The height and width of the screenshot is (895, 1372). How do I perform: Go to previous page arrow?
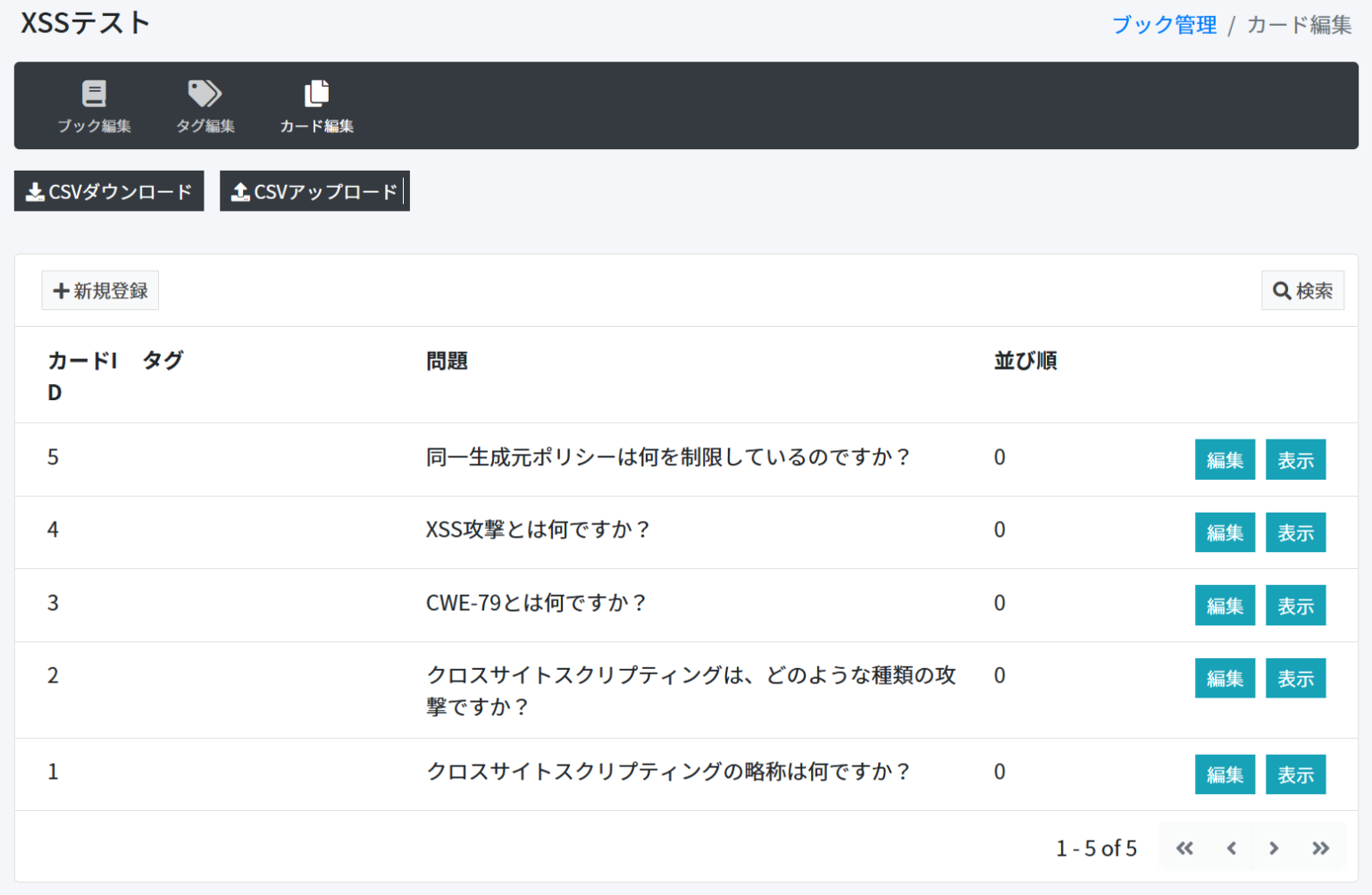[1231, 848]
